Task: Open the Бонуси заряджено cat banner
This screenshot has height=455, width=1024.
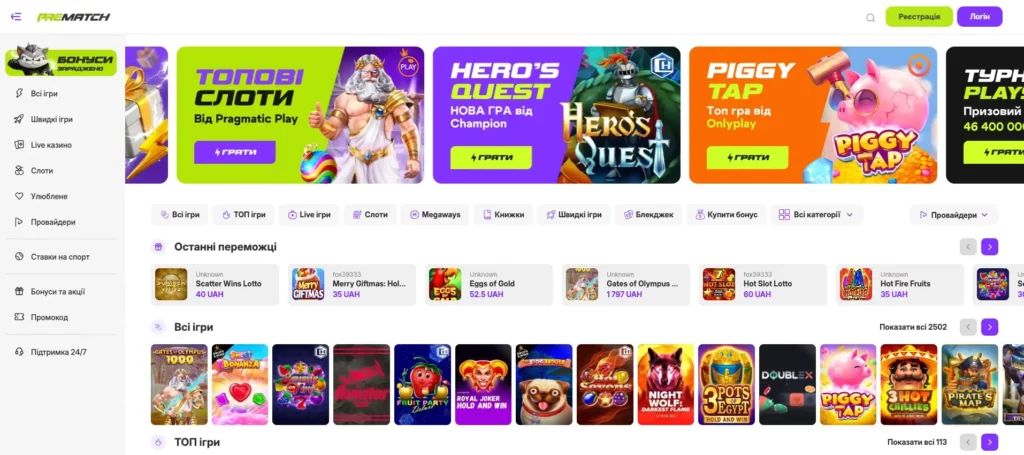Action: pos(61,61)
